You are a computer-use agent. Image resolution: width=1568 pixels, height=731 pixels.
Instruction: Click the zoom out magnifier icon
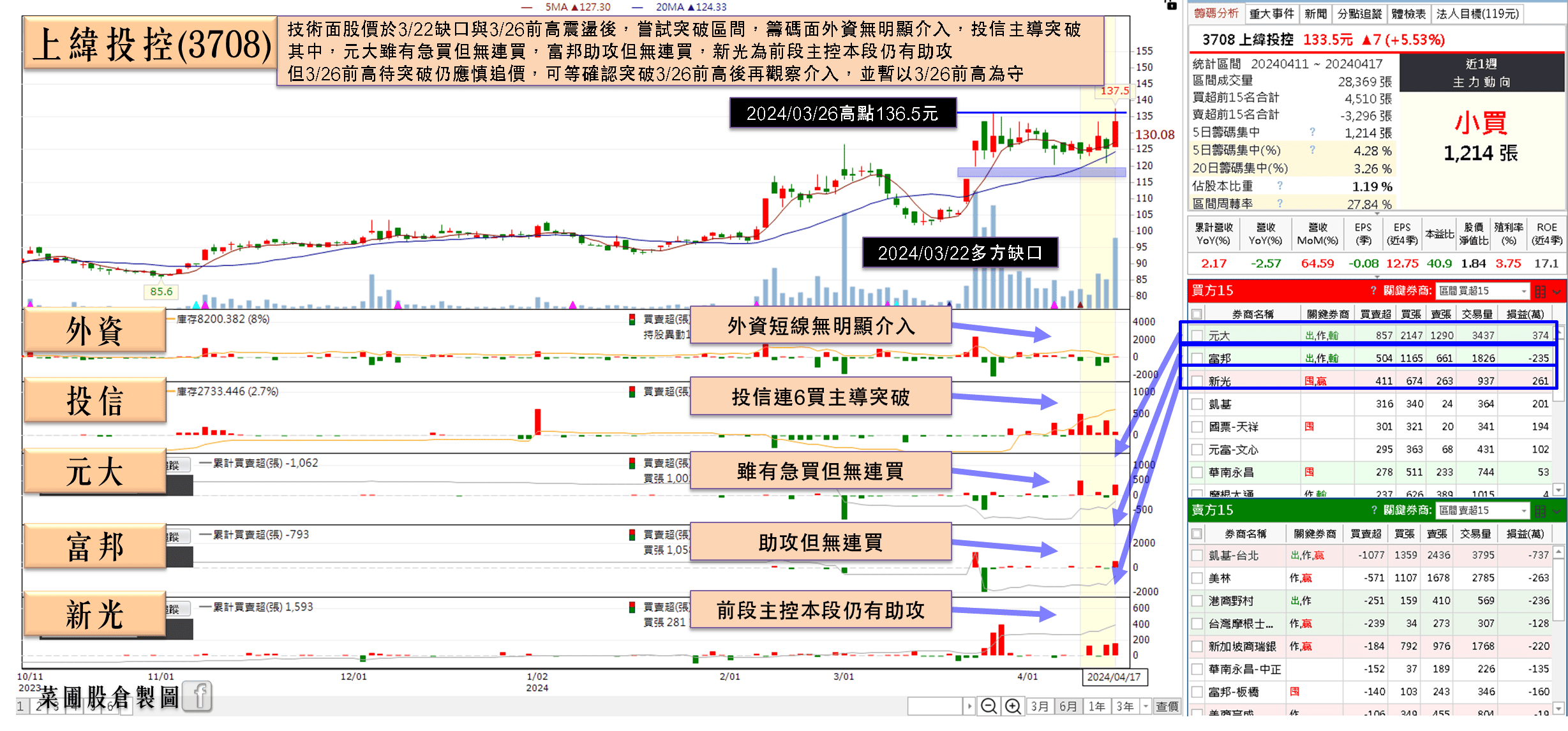point(989,706)
